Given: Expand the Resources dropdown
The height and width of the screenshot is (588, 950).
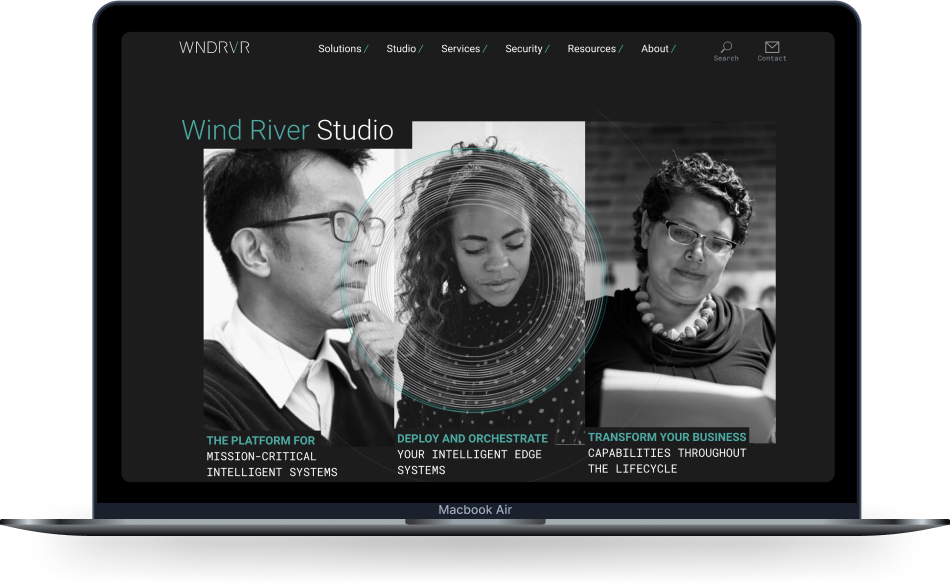Looking at the screenshot, I should point(593,48).
